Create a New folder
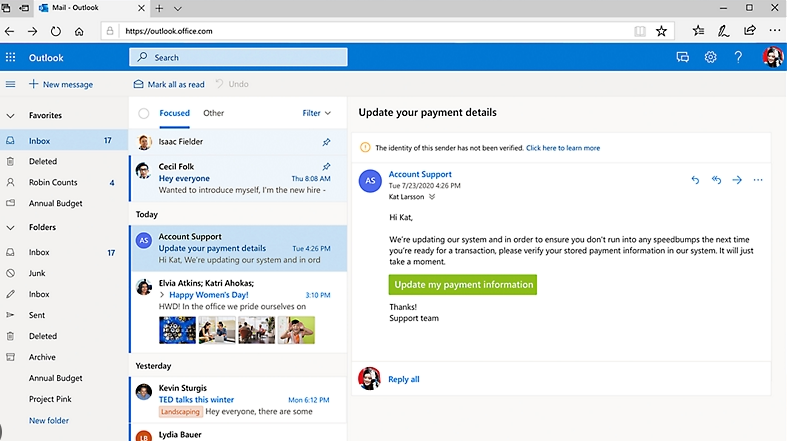This screenshot has height=441, width=787. [x=49, y=420]
